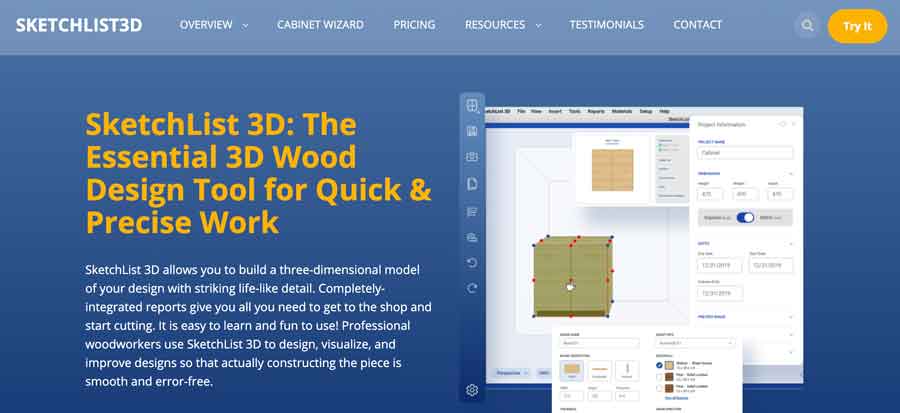Select the horizontal board orientation thumbnail
This screenshot has width=900, height=413.
(x=599, y=371)
